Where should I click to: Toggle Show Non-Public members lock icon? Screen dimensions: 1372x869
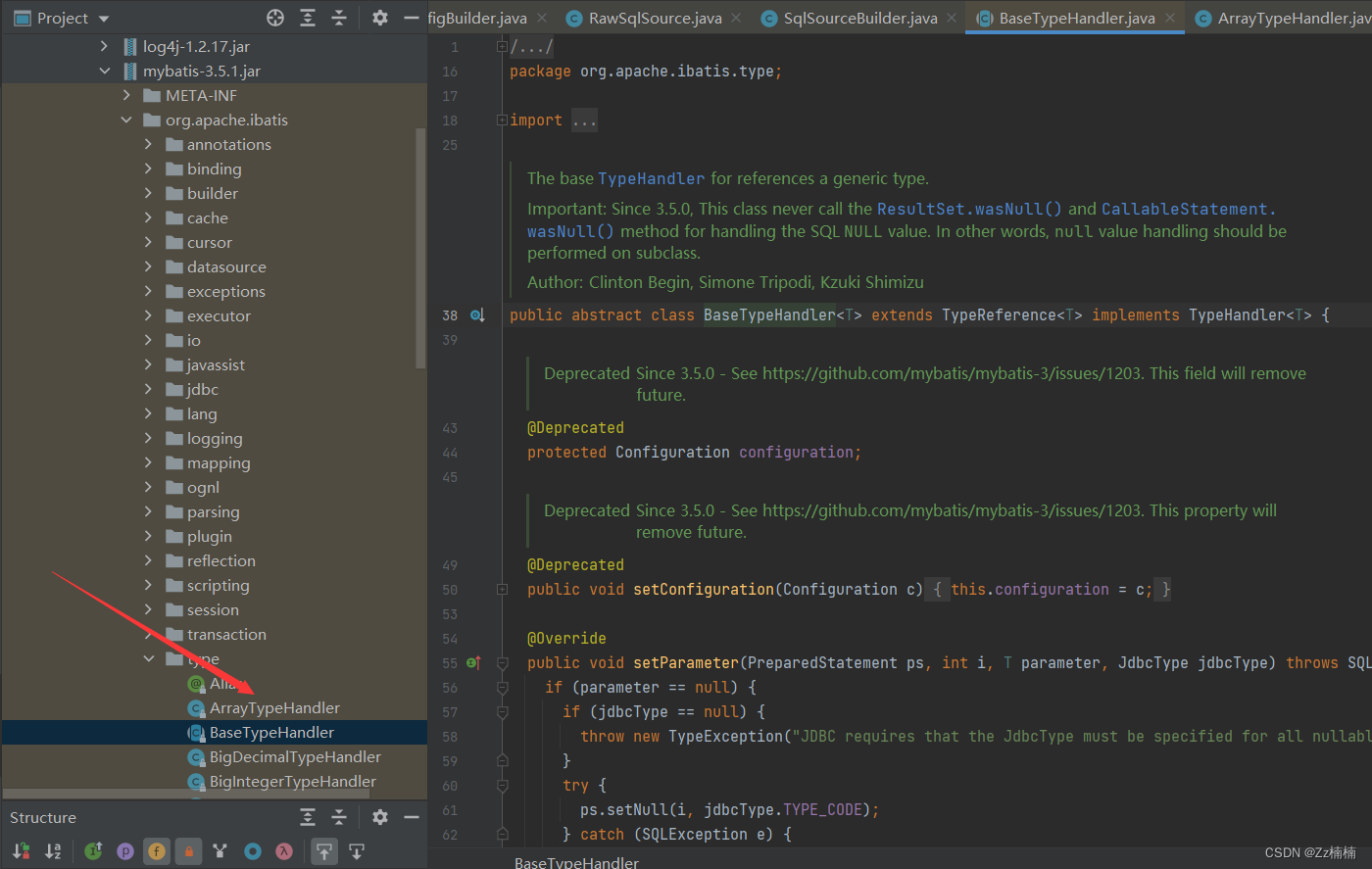point(188,851)
